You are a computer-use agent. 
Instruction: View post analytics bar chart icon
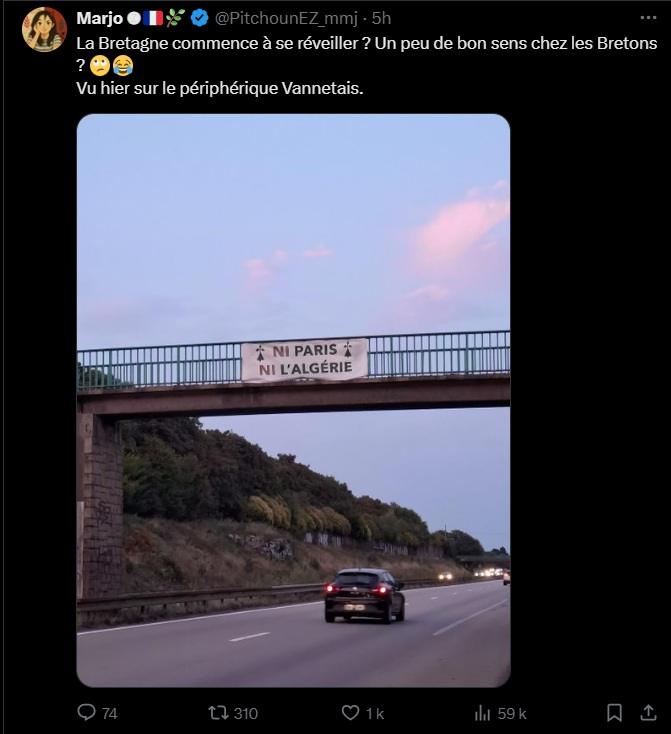(x=482, y=713)
